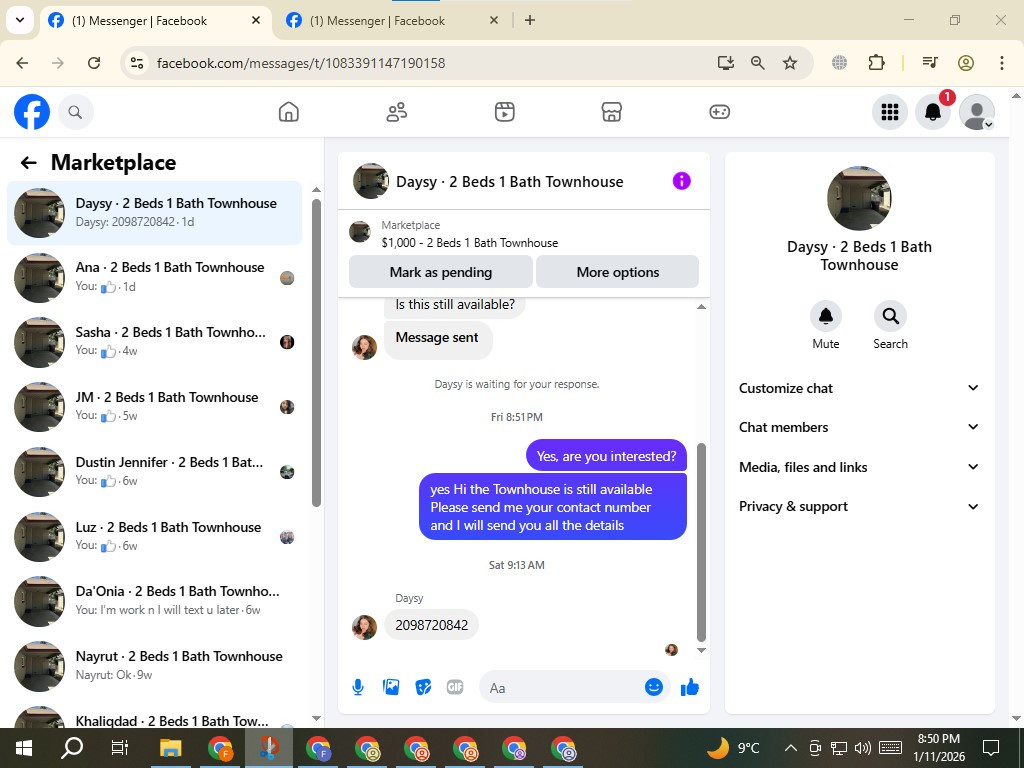Click the 2098720842 message bubble
Viewport: 1024px width, 768px height.
[431, 625]
